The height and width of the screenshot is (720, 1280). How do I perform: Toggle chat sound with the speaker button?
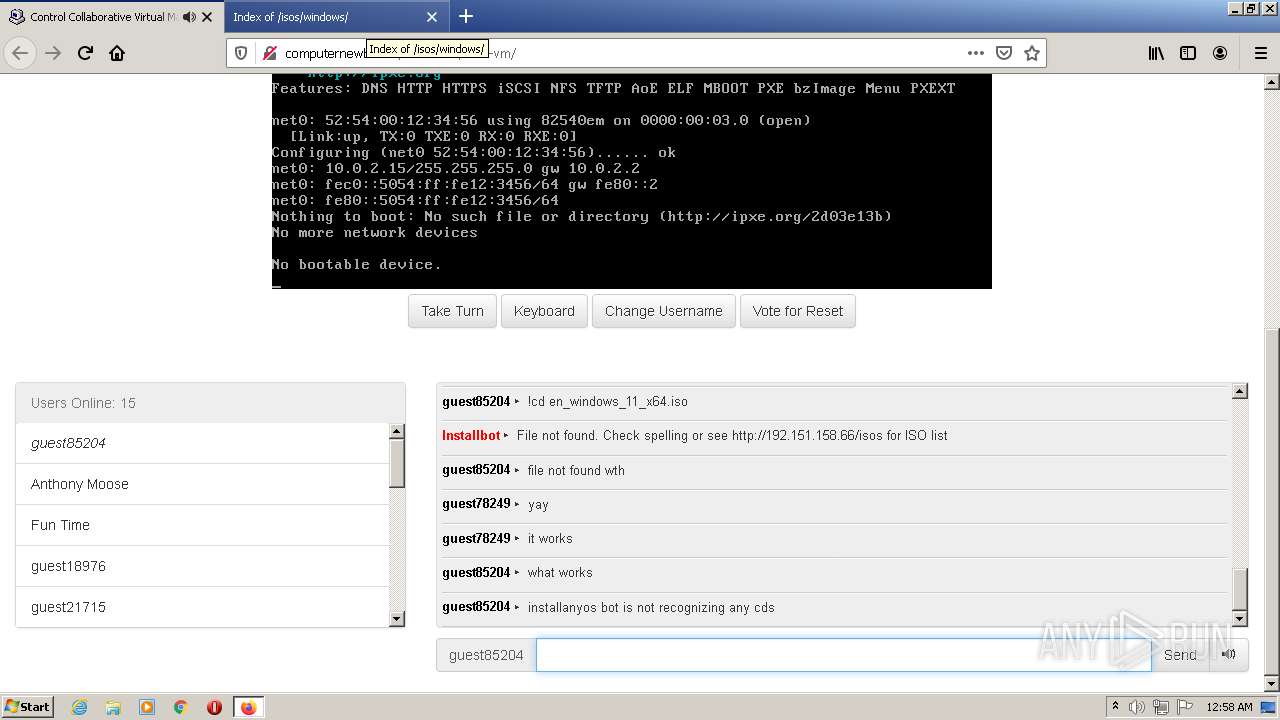(x=1229, y=655)
